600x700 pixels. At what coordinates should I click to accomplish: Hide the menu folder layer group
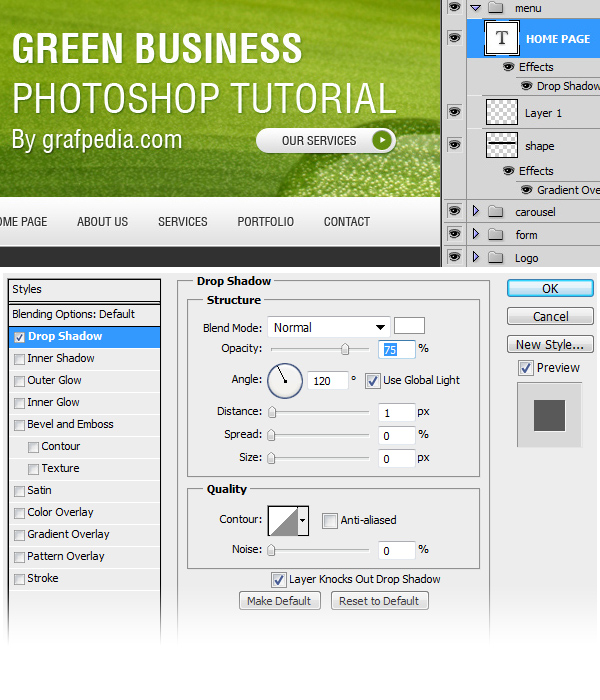point(454,7)
